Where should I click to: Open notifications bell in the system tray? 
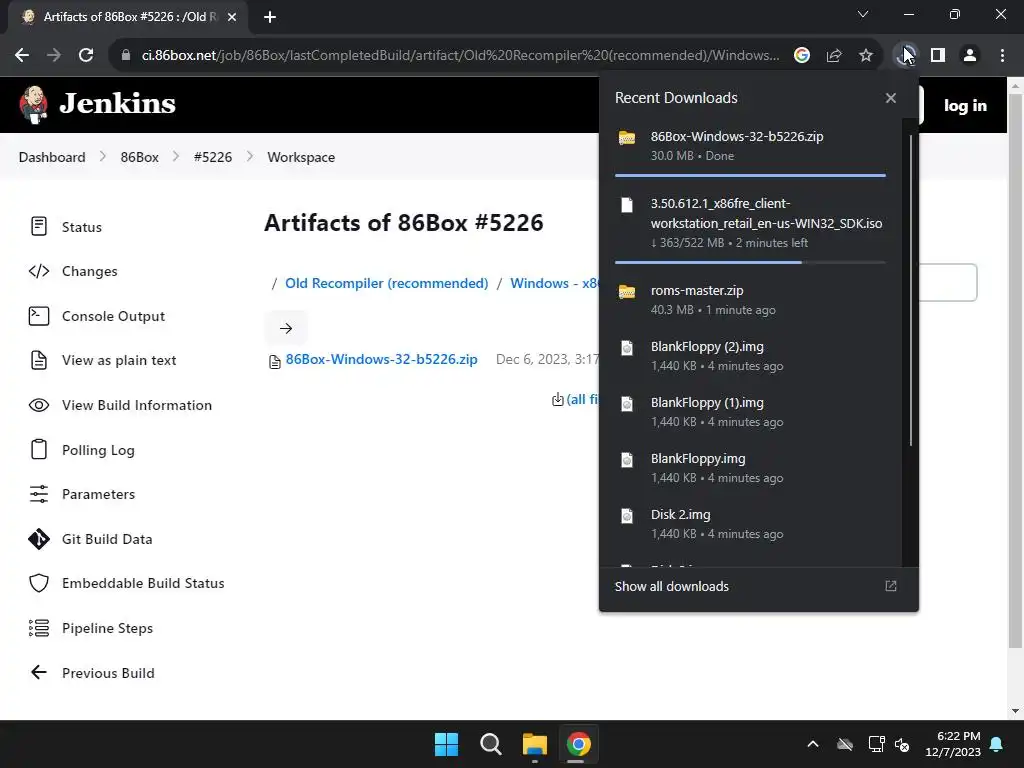click(997, 744)
